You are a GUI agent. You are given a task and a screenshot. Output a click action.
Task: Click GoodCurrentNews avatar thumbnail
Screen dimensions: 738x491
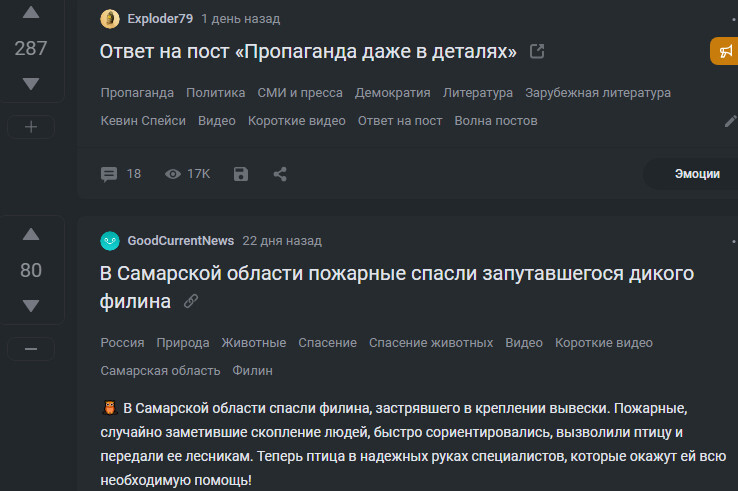[x=110, y=241]
